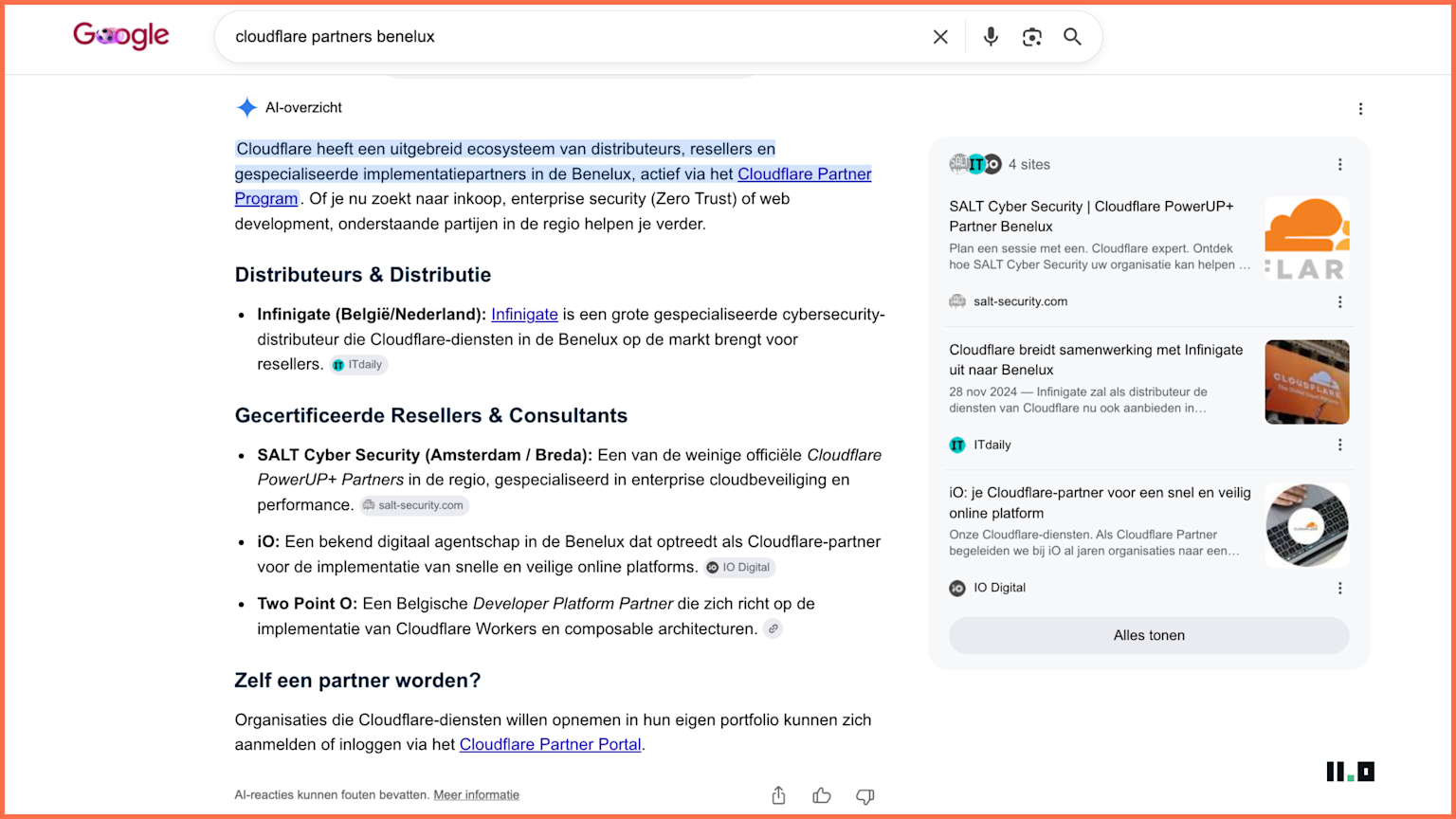Click the Cloudflare logo thumbnail for SALT
The width and height of the screenshot is (1456, 819).
1307,239
